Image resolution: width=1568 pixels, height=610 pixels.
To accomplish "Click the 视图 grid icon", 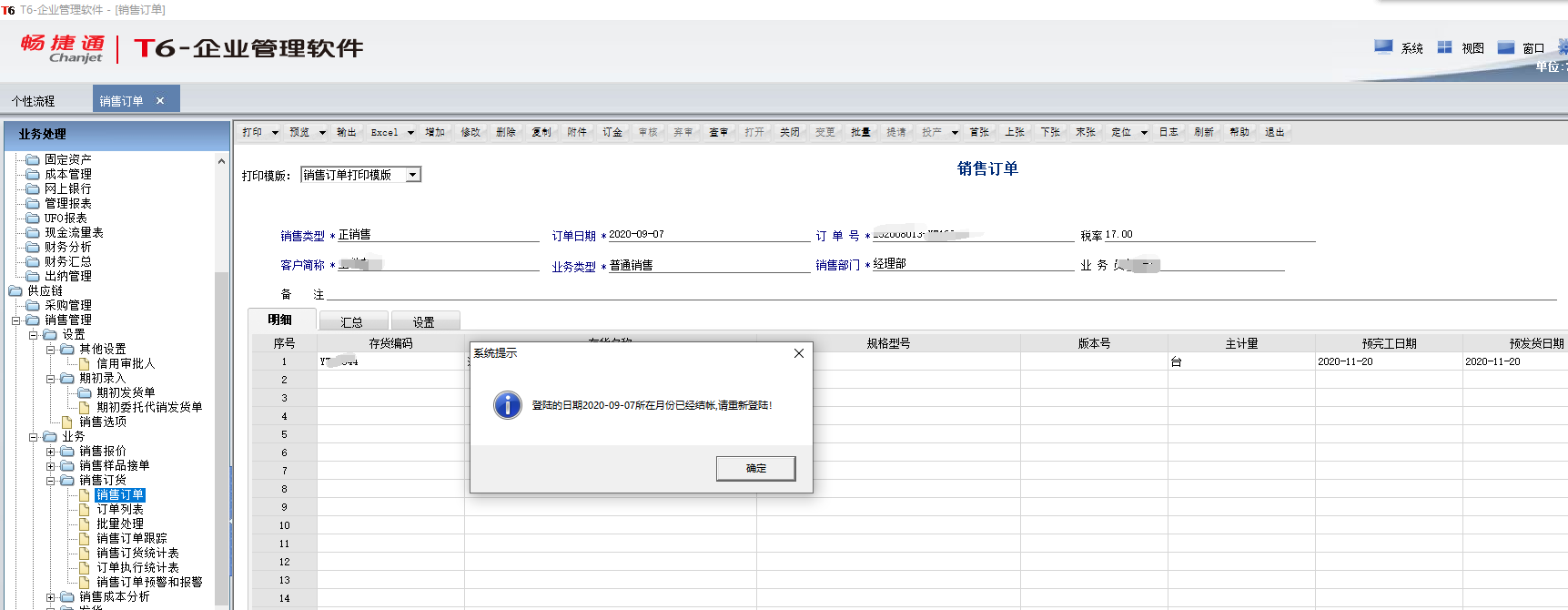I will (1444, 47).
